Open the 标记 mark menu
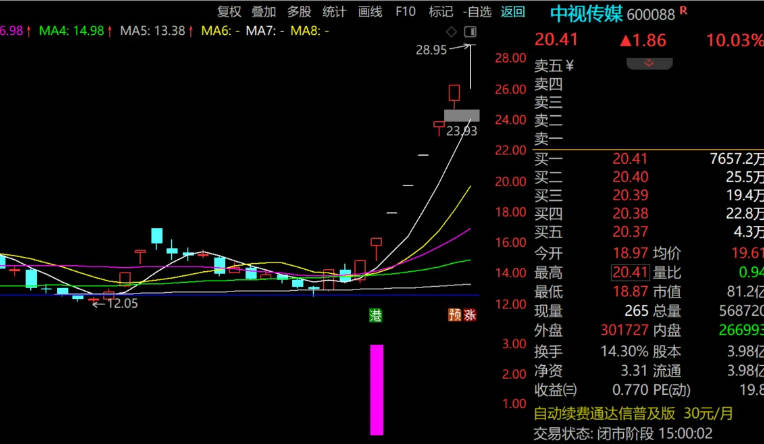Image resolution: width=764 pixels, height=444 pixels. coord(441,12)
